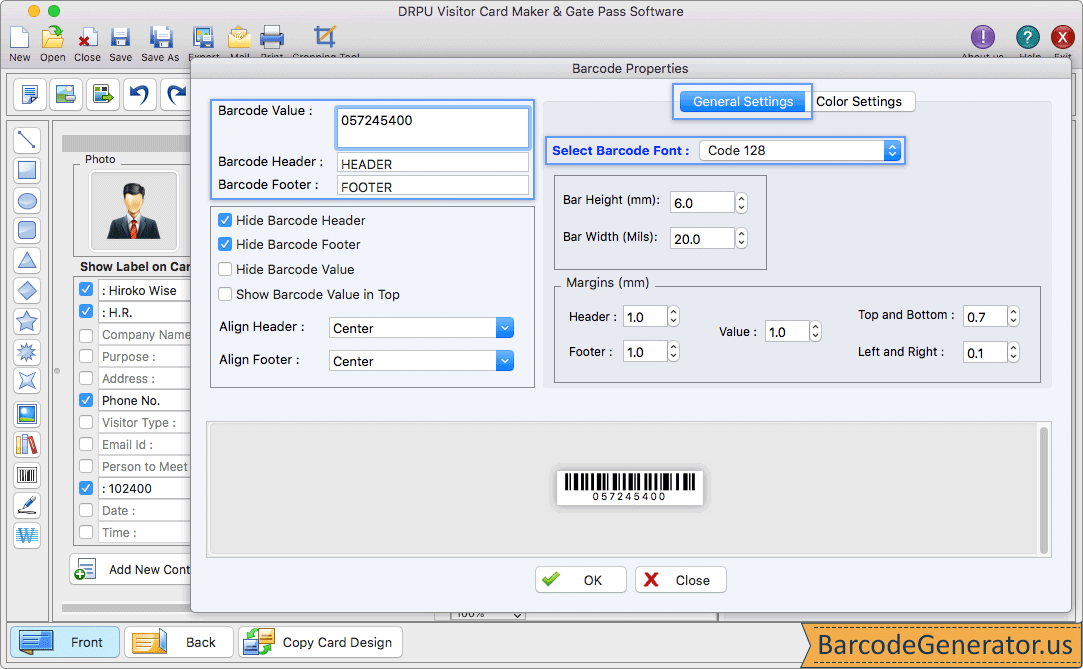This screenshot has height=669, width=1083.
Task: Click the Save As icon
Action: click(x=160, y=37)
